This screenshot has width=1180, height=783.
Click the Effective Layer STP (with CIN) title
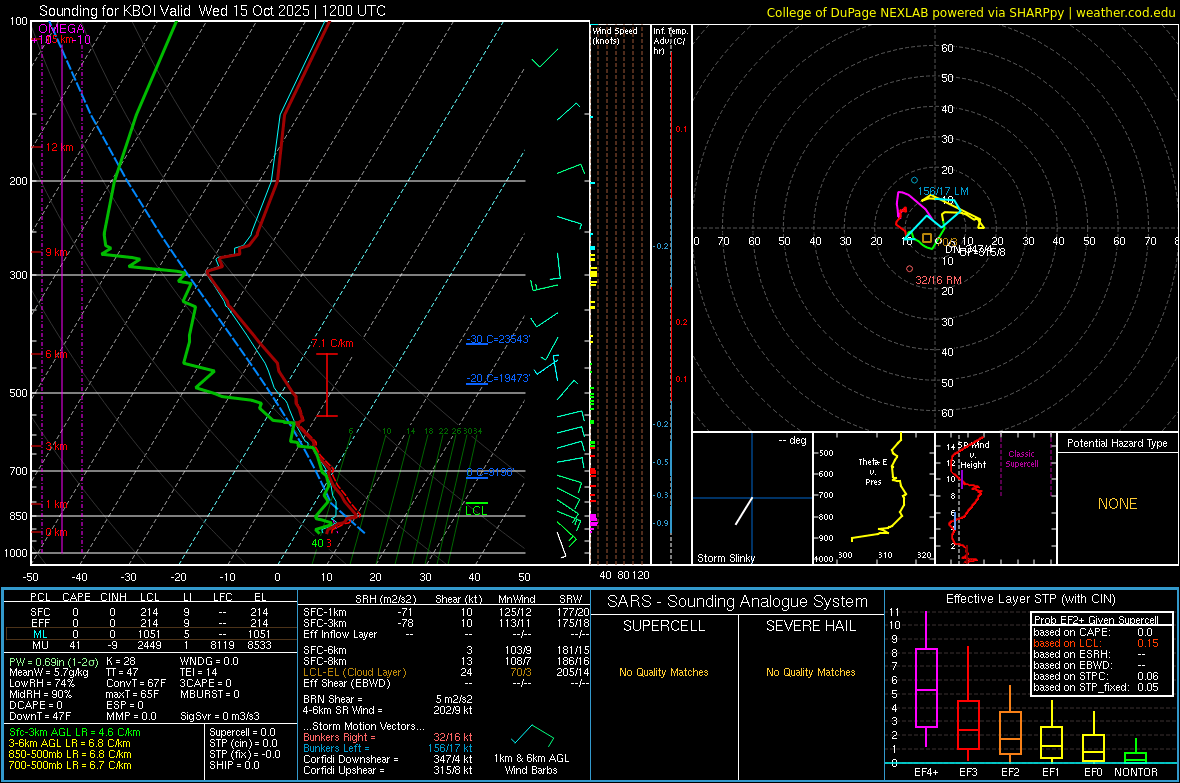(x=1030, y=599)
